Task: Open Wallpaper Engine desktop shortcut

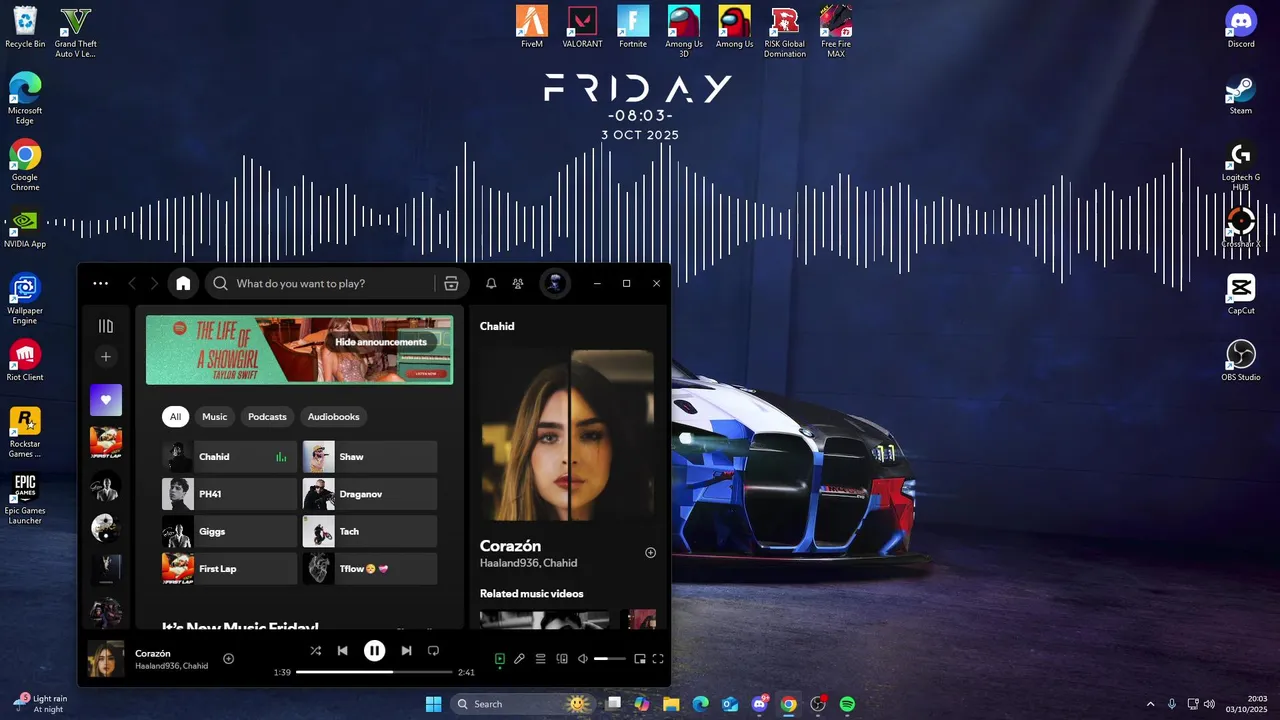Action: (x=25, y=299)
